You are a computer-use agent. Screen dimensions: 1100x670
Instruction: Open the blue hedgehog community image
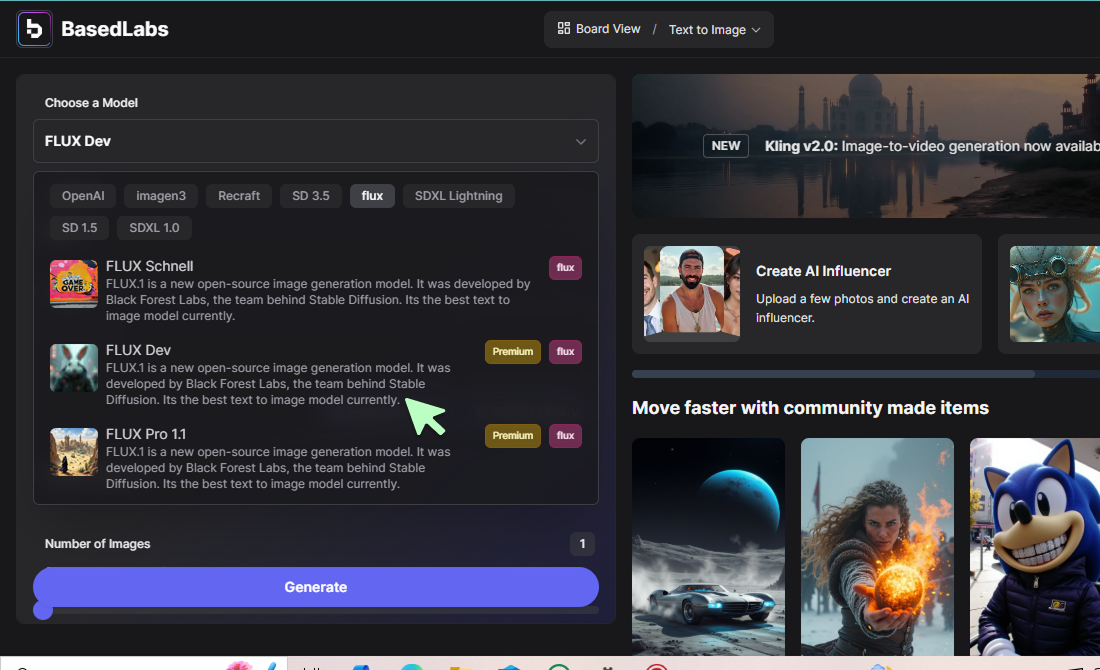click(1035, 547)
